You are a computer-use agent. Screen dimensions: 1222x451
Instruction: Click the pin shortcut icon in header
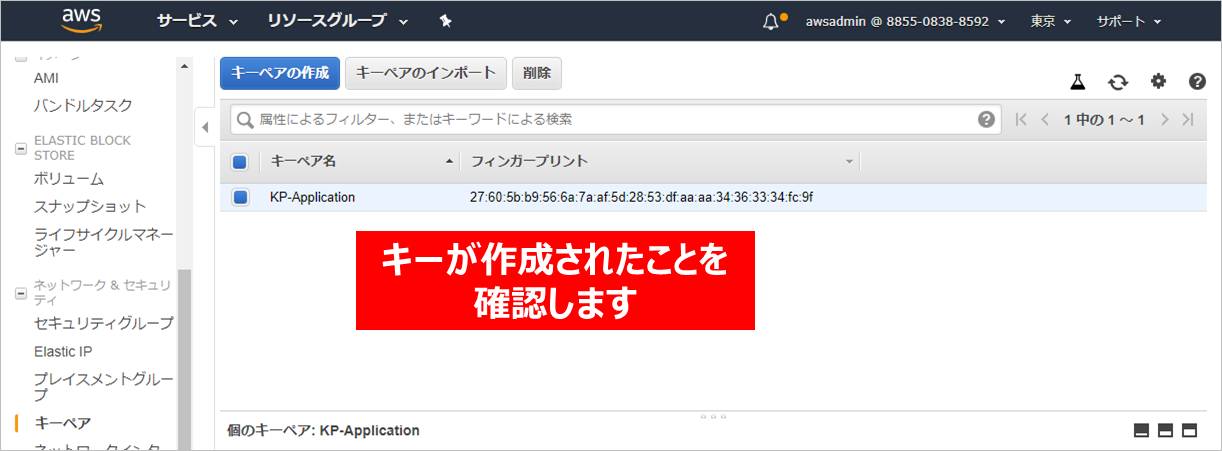pos(446,21)
